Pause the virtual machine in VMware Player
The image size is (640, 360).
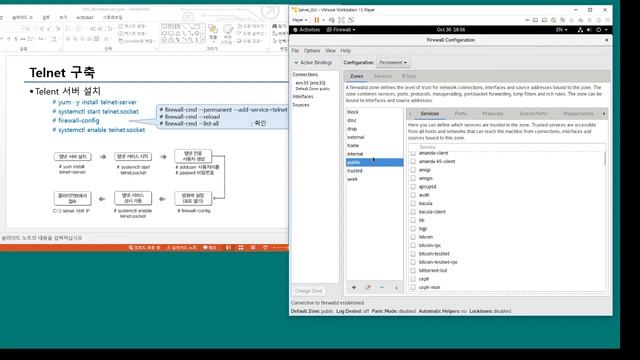316,20
